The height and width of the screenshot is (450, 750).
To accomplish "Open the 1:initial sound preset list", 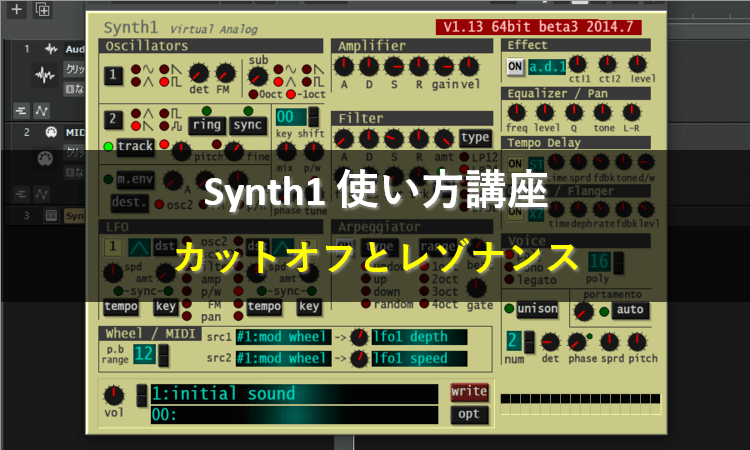I will pyautogui.click(x=294, y=394).
